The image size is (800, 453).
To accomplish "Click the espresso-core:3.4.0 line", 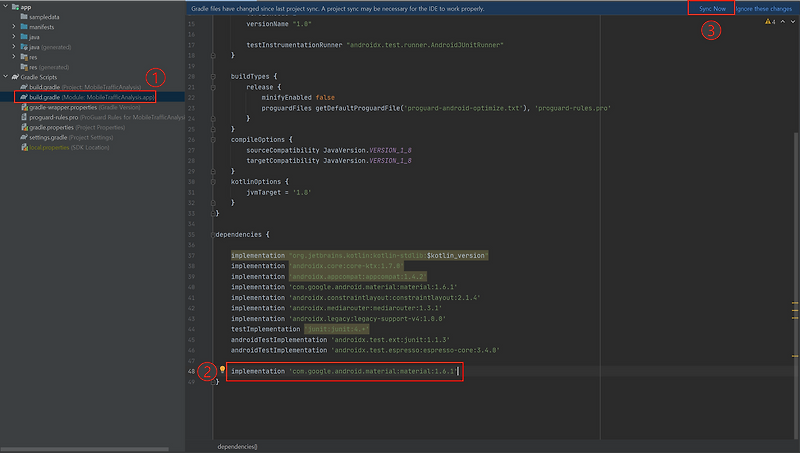I will click(x=365, y=350).
